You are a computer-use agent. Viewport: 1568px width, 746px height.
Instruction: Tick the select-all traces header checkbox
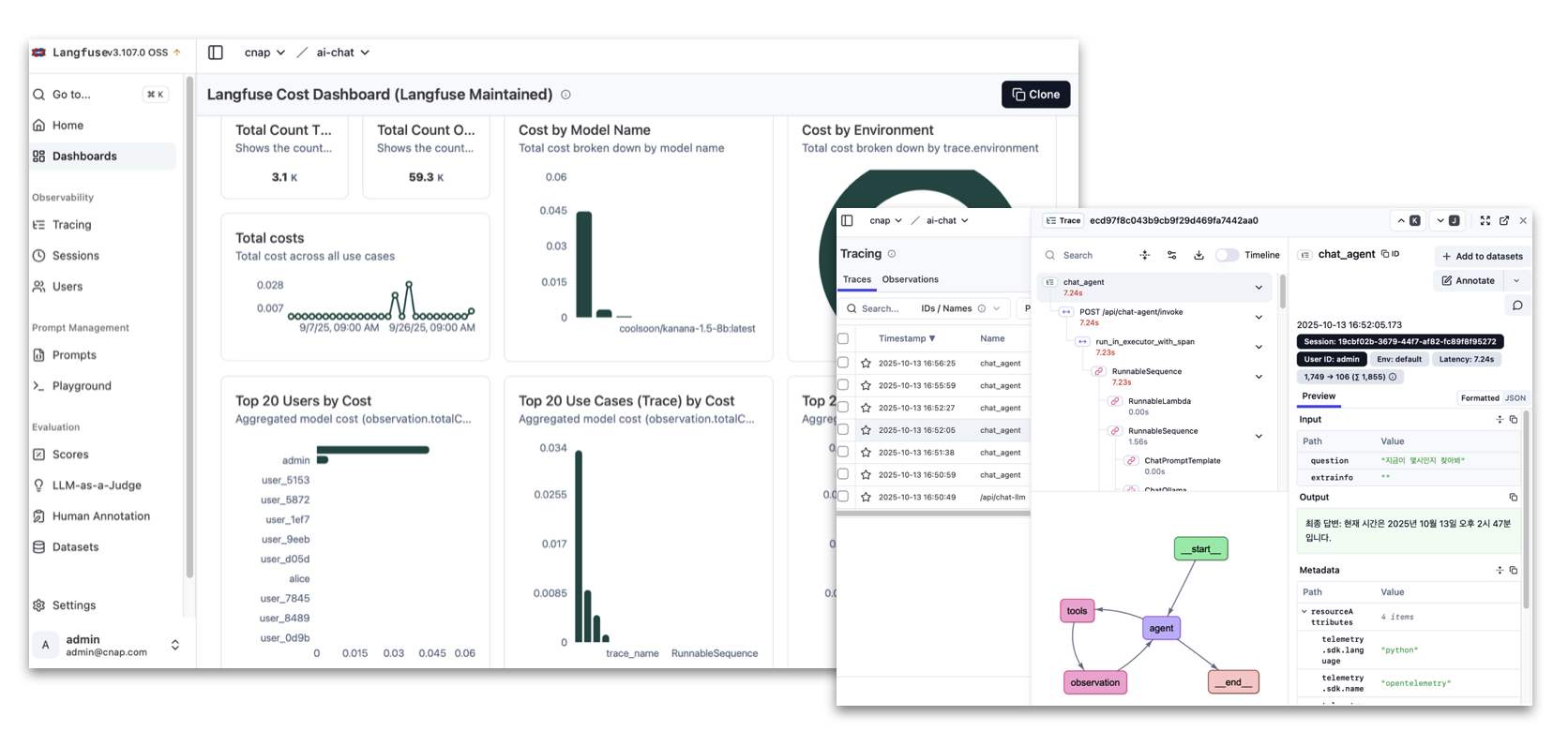[x=843, y=339]
